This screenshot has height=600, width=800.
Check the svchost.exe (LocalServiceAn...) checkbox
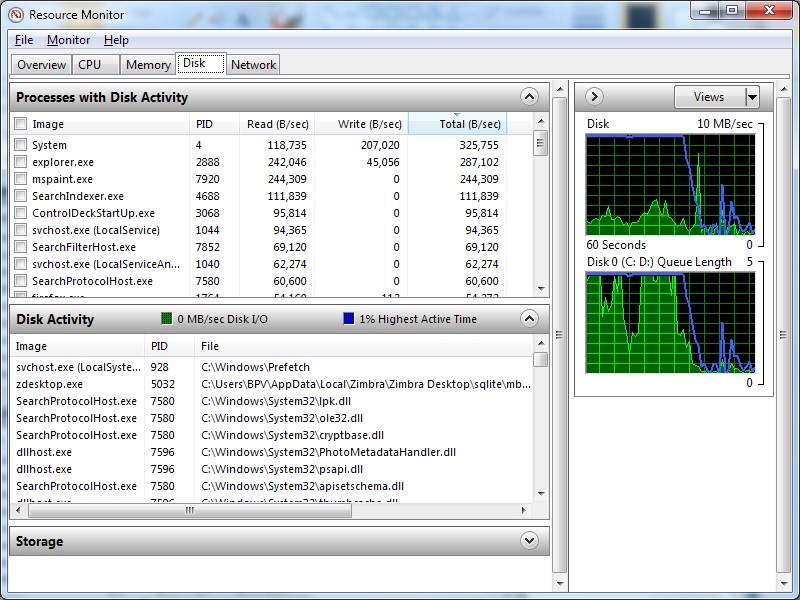(20, 264)
